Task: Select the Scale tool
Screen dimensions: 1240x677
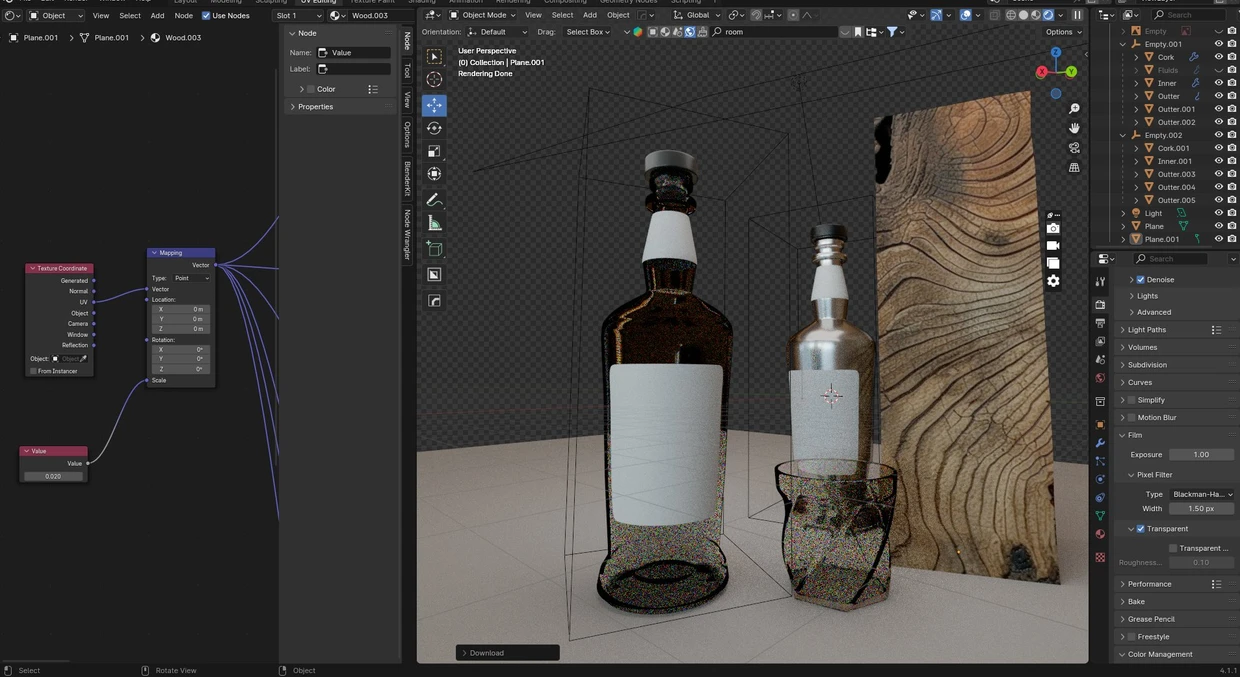Action: tap(434, 151)
